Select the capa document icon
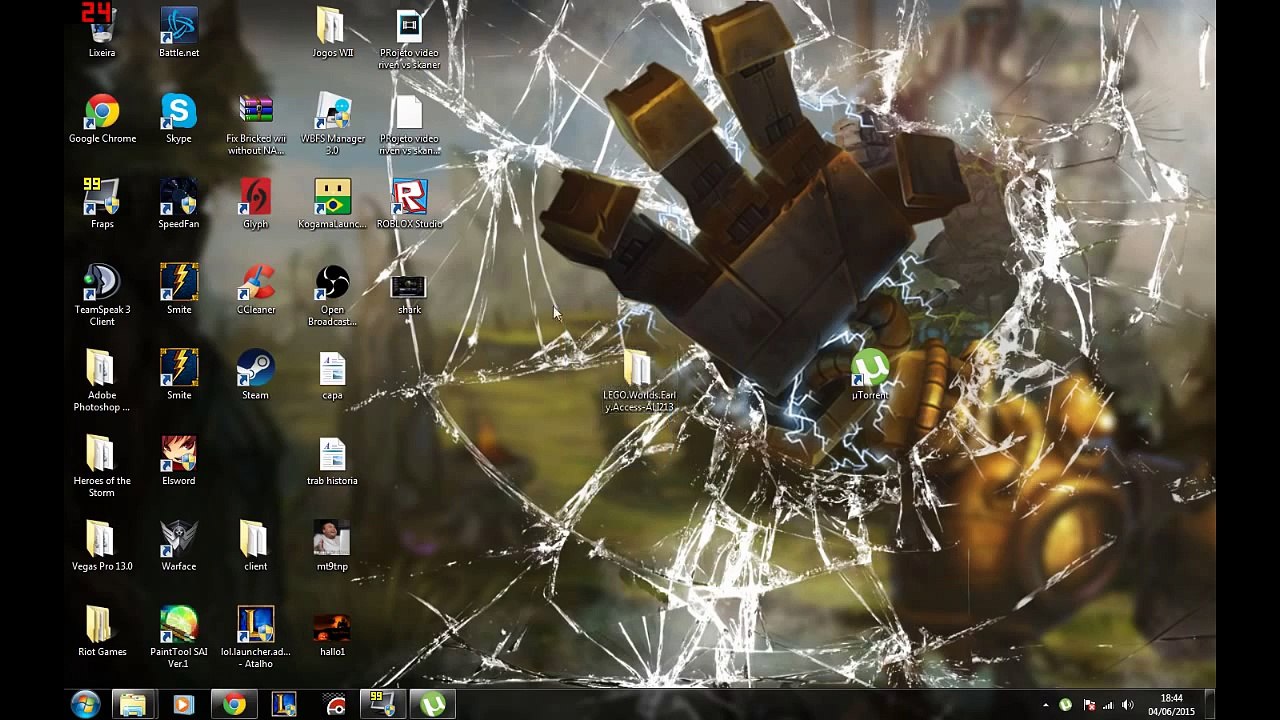Image resolution: width=1280 pixels, height=720 pixels. coord(332,374)
